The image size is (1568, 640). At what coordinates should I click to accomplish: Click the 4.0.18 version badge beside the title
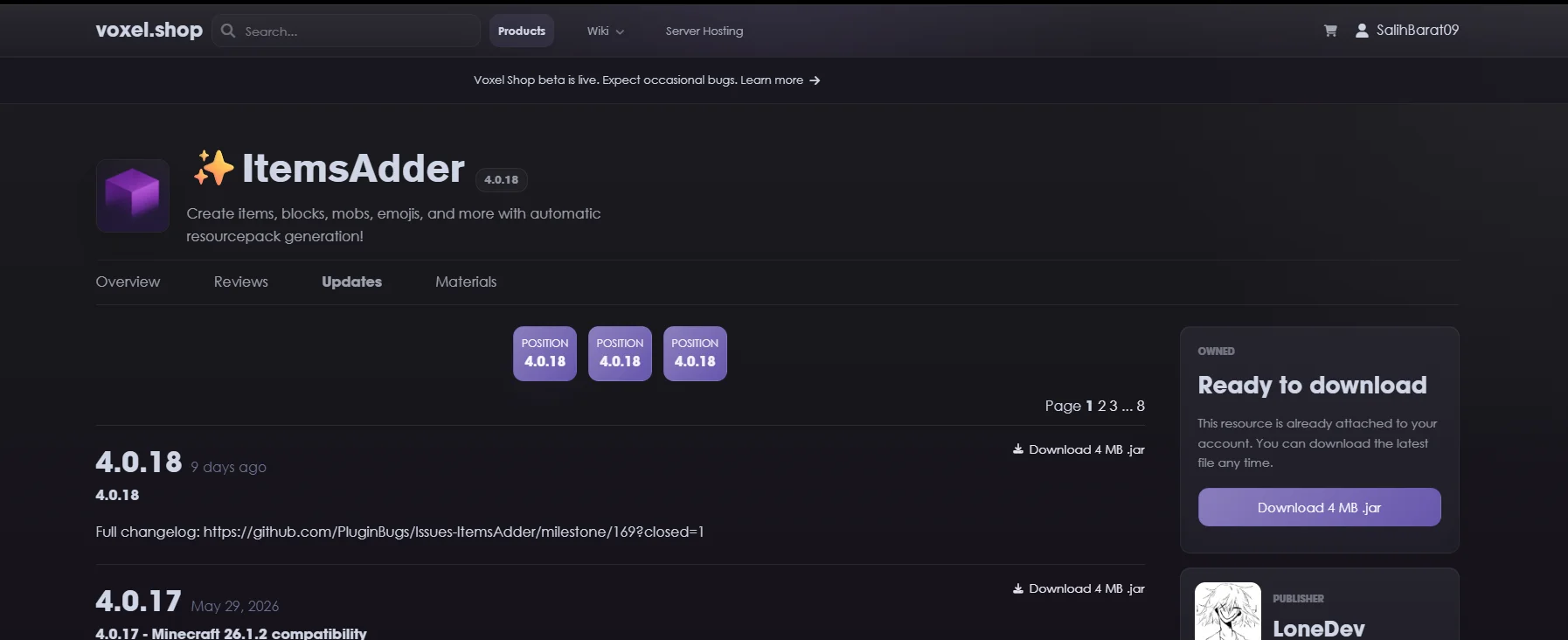(x=502, y=180)
